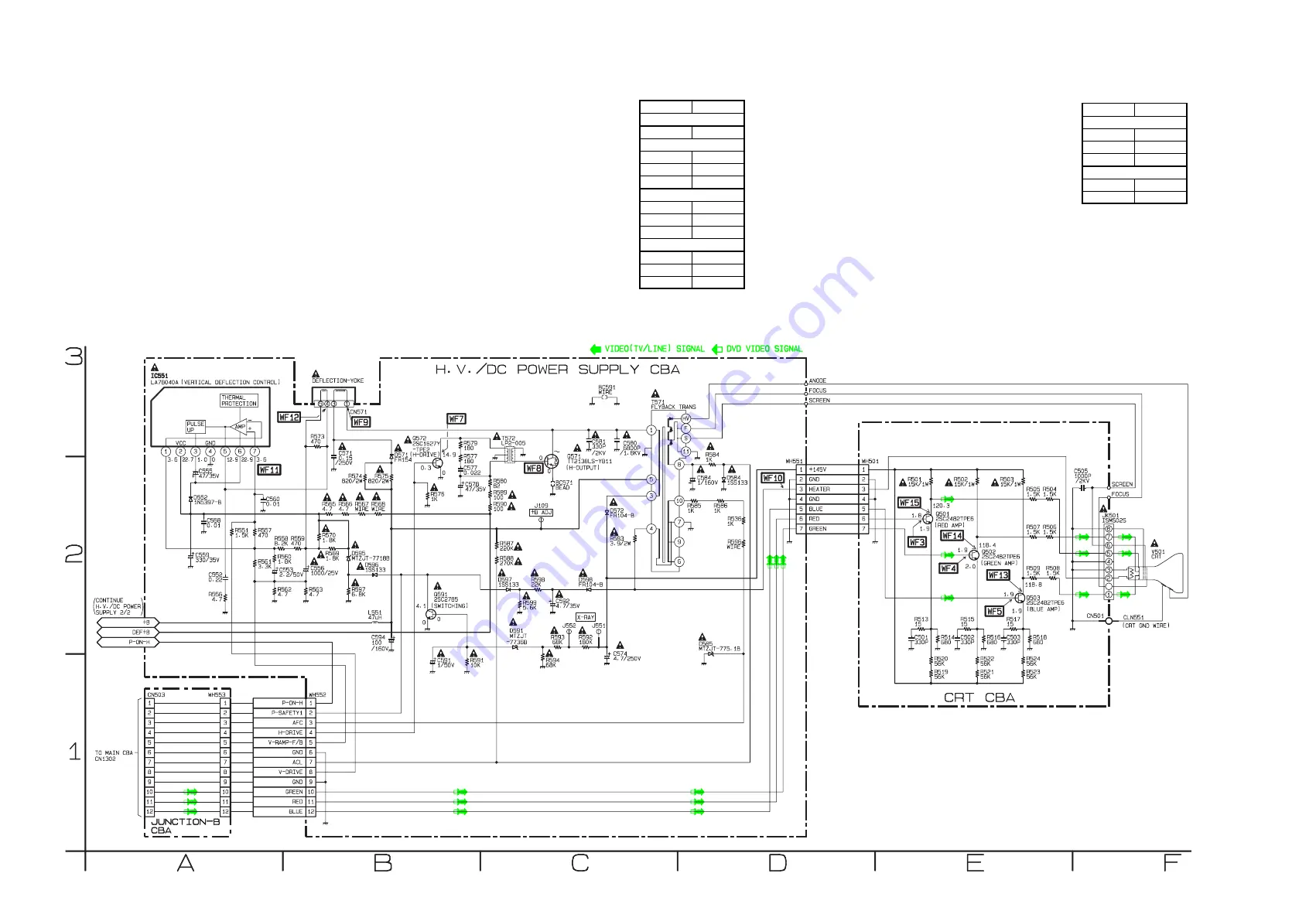Select the Q591 switching transistor symbol
Screen dimensions: 1316x921
(430, 614)
